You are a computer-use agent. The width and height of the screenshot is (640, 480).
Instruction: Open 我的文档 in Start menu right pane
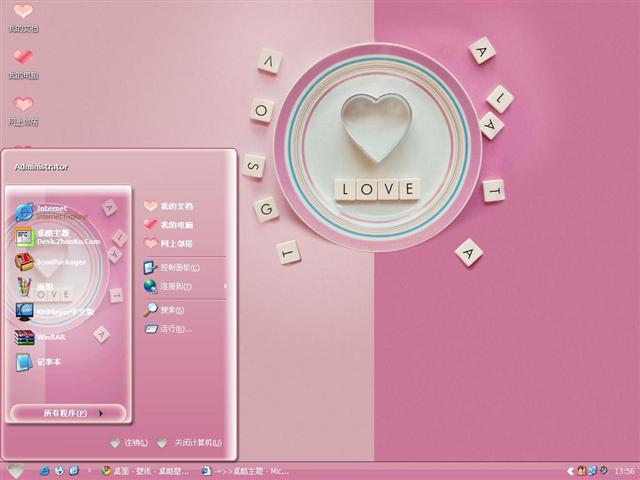click(x=168, y=206)
